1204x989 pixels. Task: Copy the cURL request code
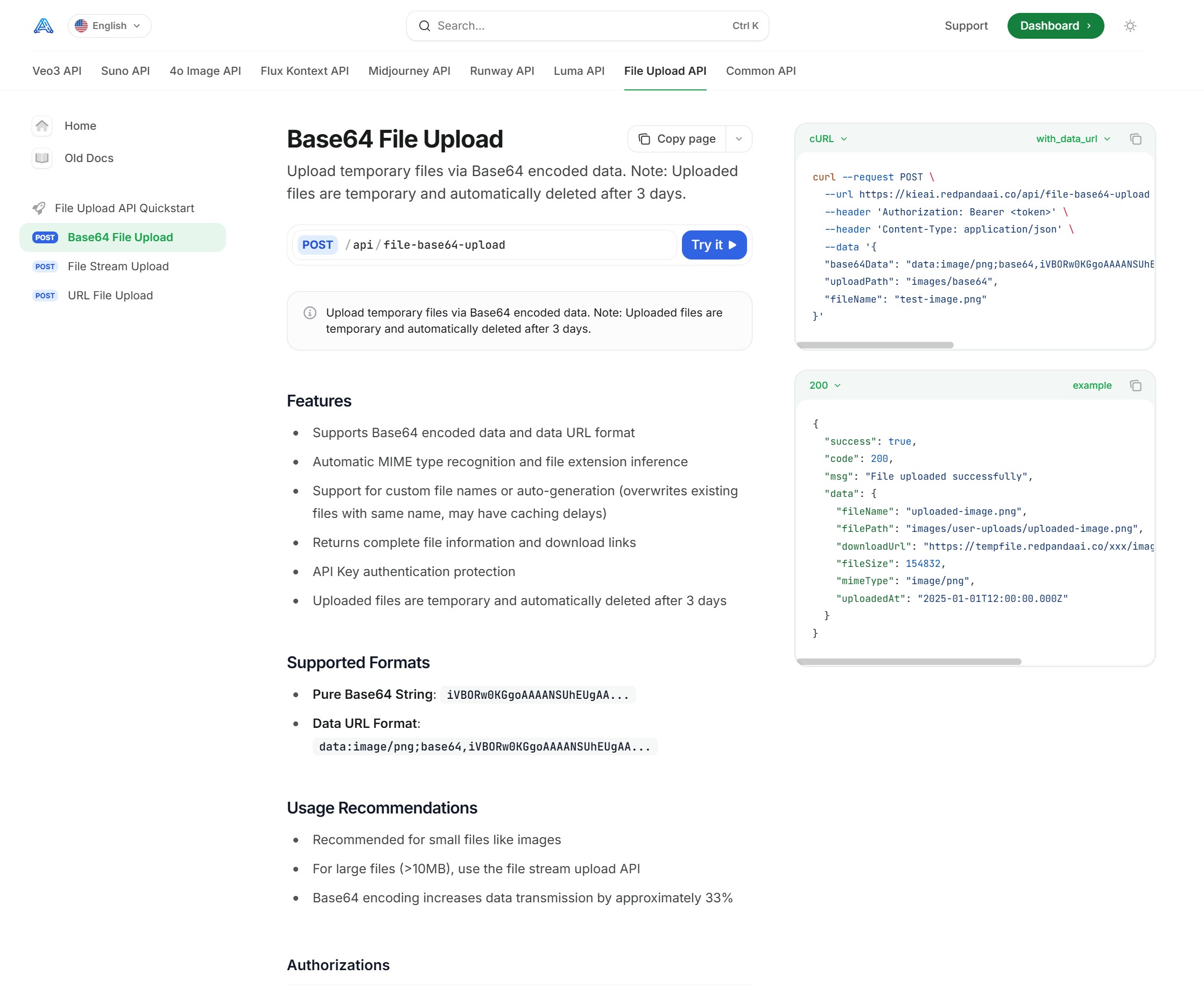pyautogui.click(x=1135, y=139)
